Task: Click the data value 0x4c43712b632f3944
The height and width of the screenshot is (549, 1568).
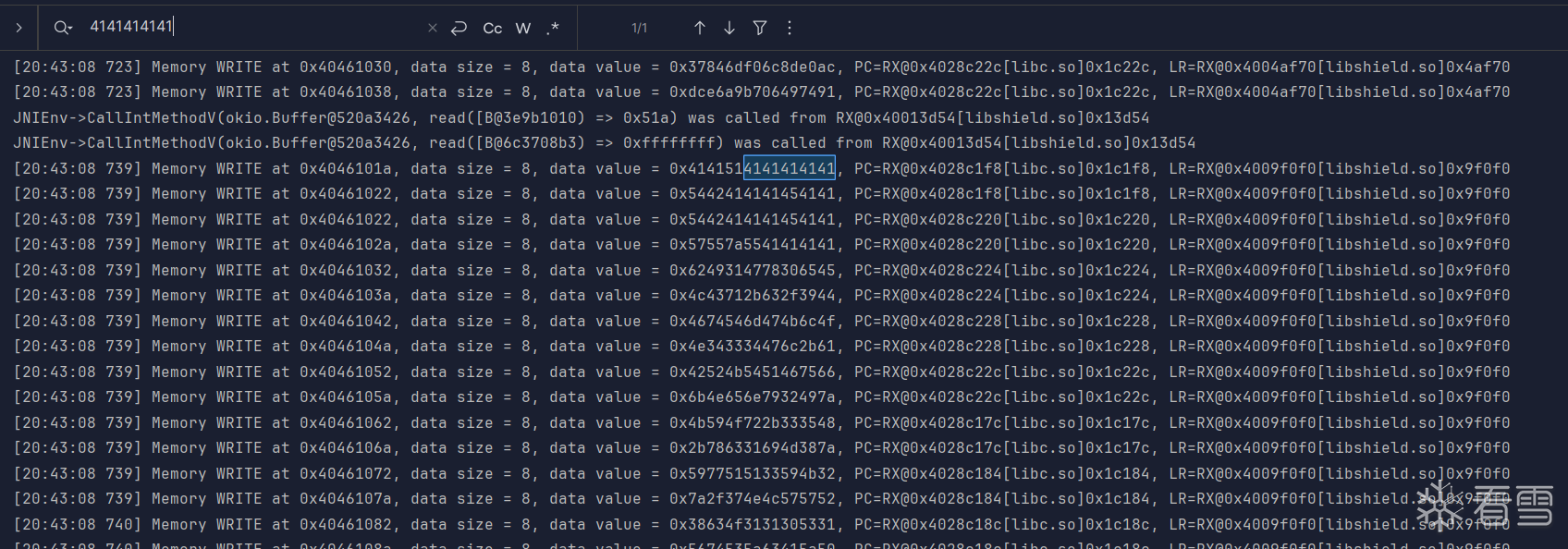Action: click(x=753, y=296)
